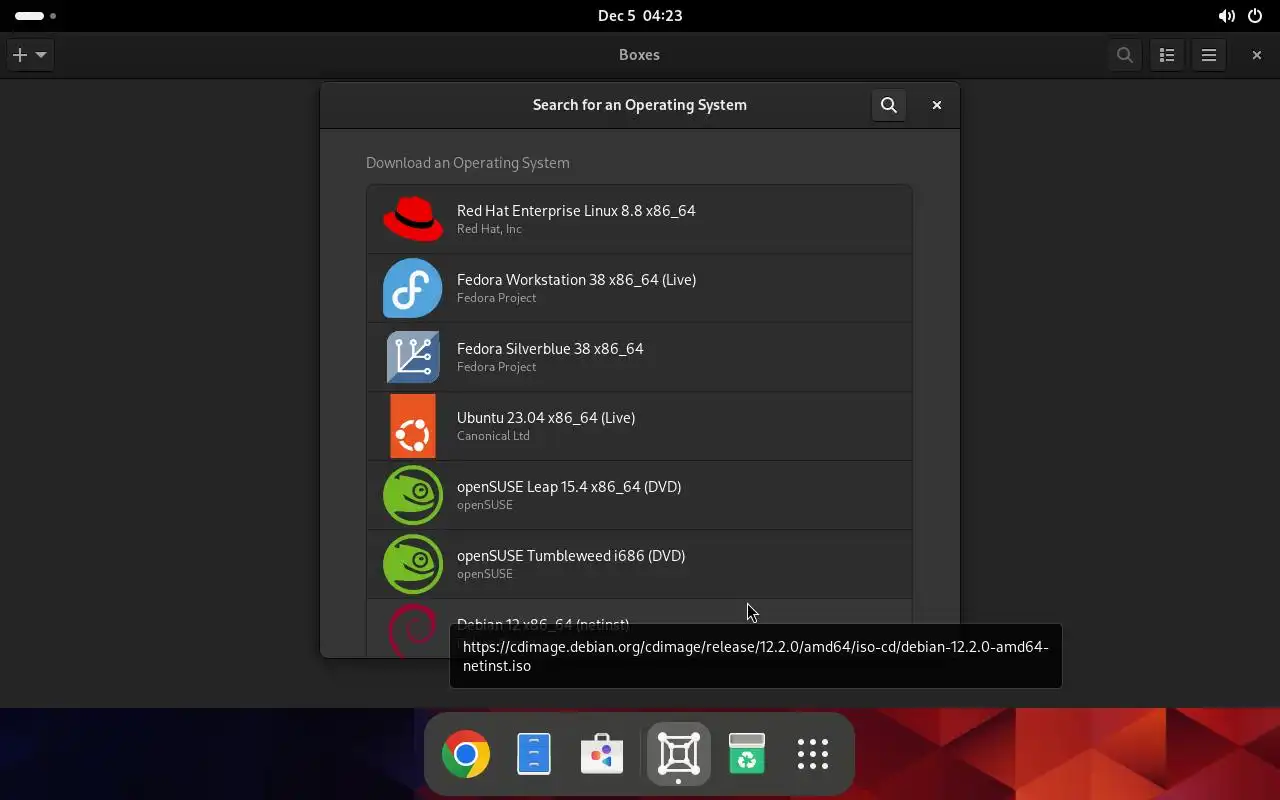Viewport: 1280px width, 800px height.
Task: Switch Boxes to list view
Action: [1167, 55]
